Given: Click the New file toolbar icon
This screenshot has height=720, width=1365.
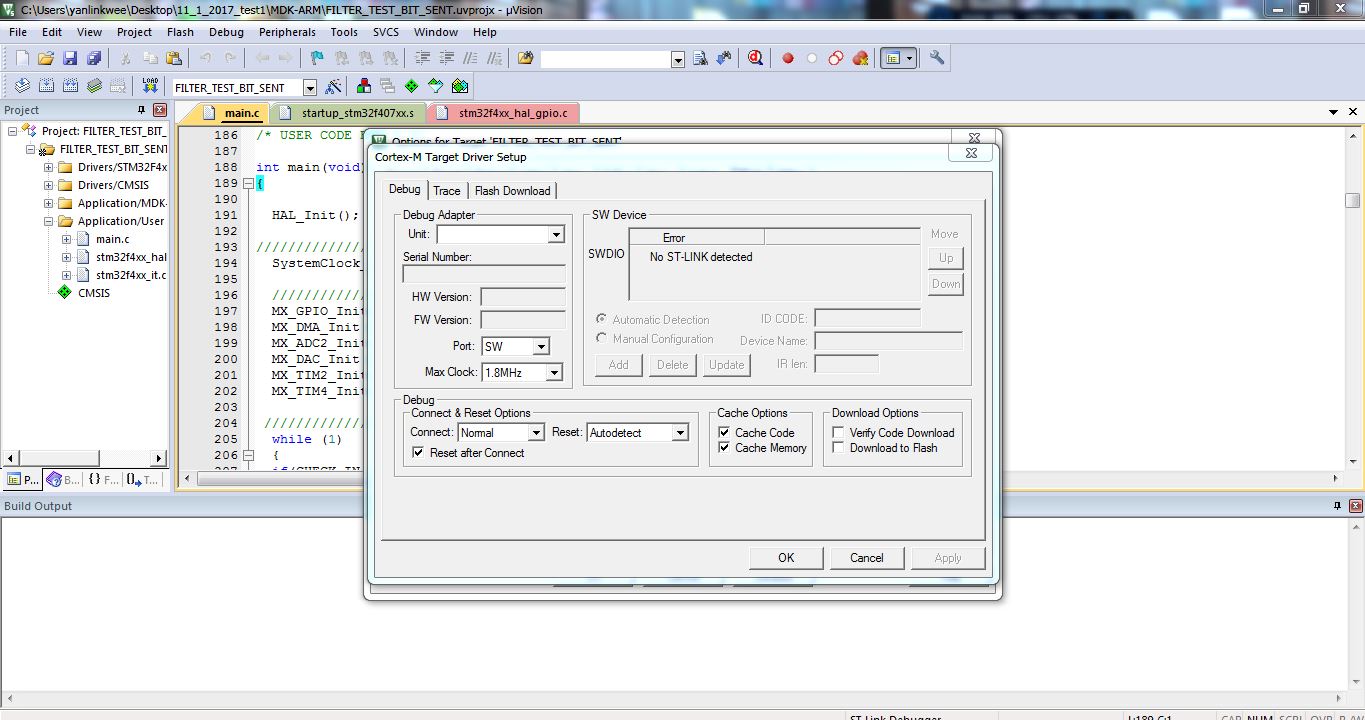Looking at the screenshot, I should 22,59.
